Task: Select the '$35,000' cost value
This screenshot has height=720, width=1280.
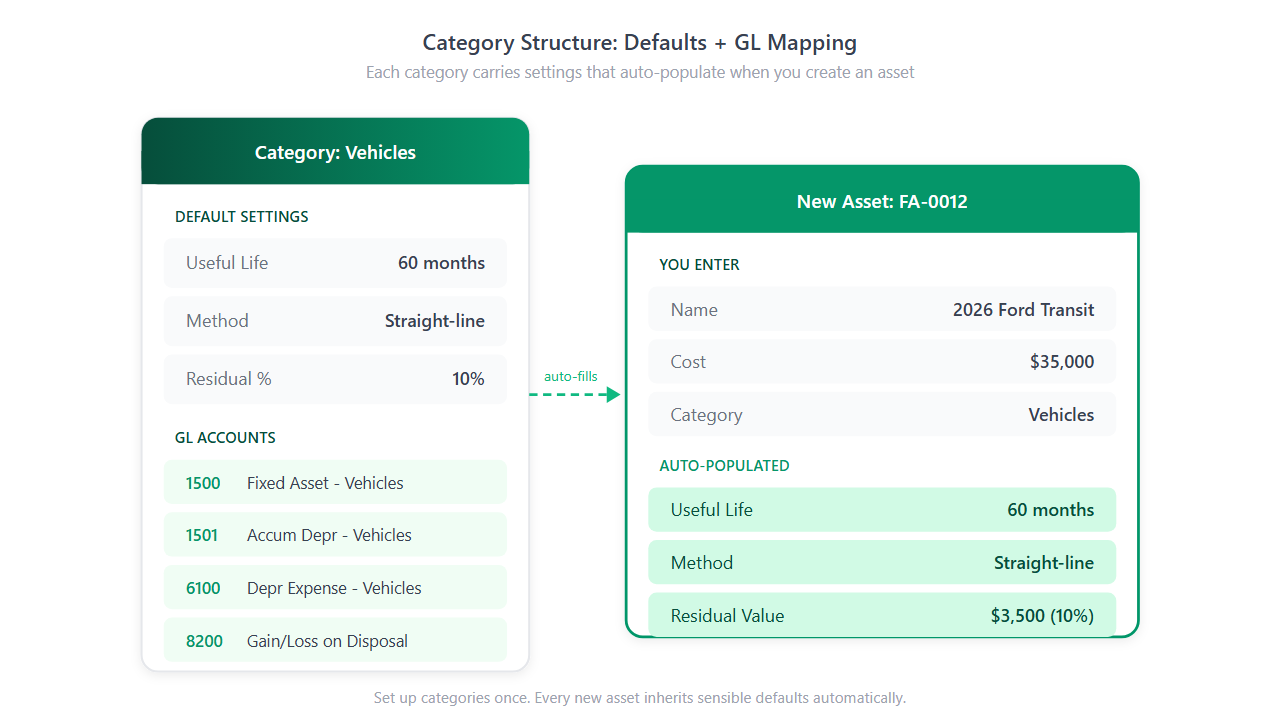Action: click(x=1062, y=362)
